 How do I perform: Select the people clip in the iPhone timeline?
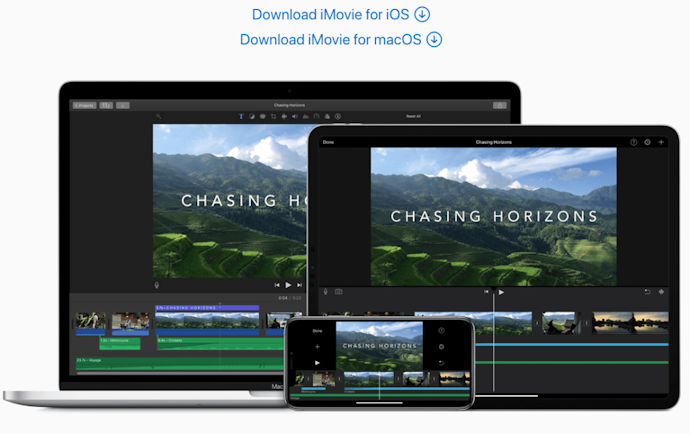[x=324, y=379]
